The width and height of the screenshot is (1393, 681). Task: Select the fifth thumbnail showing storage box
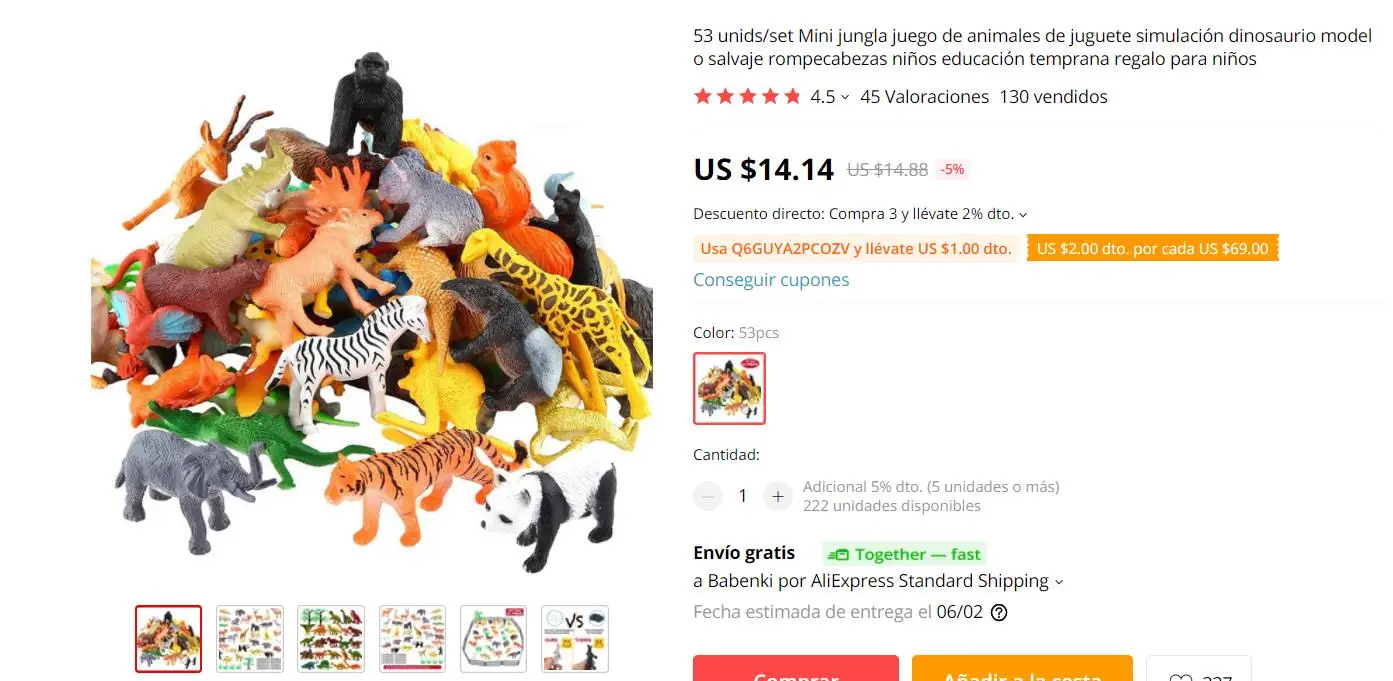pos(493,639)
